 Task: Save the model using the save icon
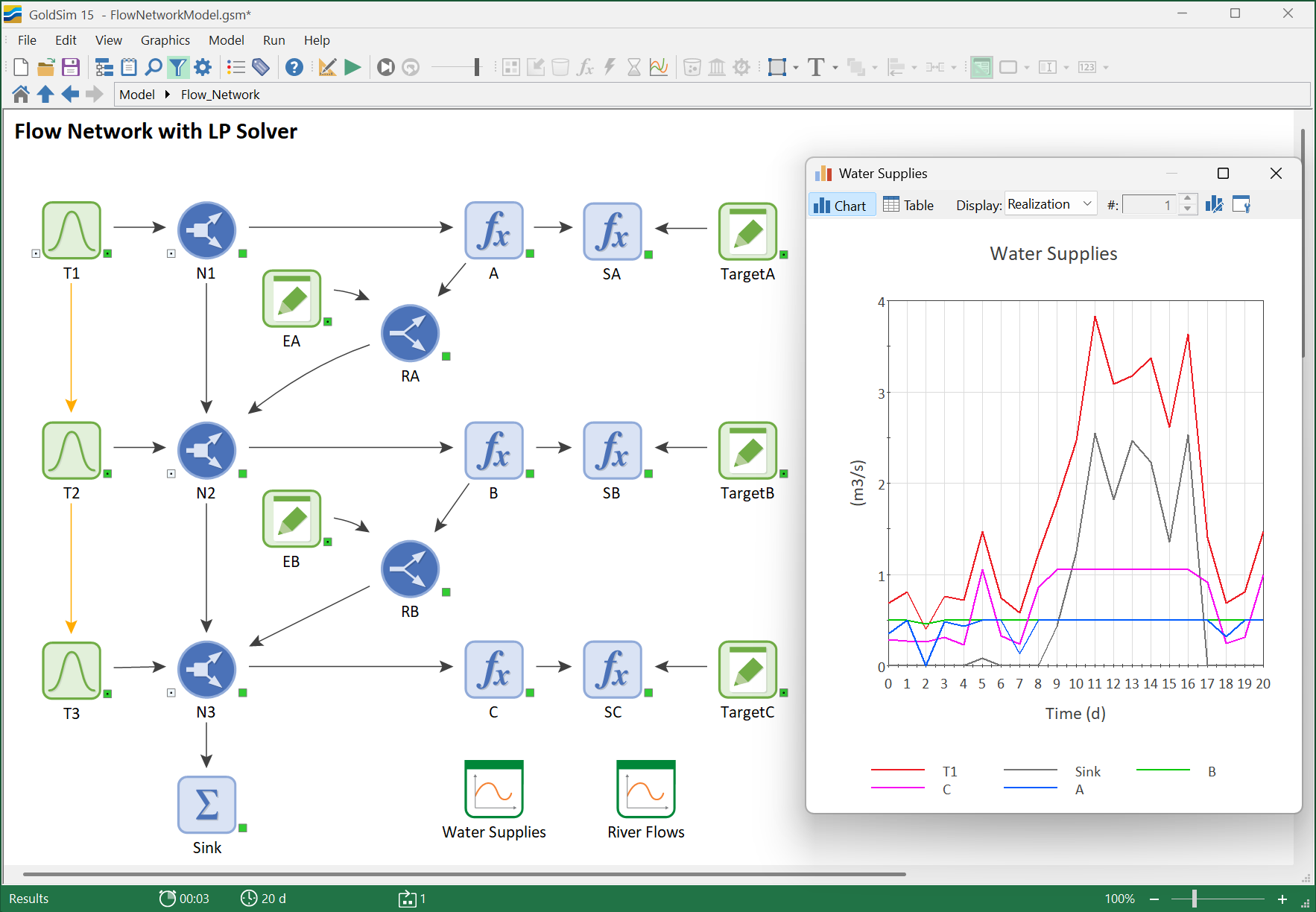[x=71, y=66]
